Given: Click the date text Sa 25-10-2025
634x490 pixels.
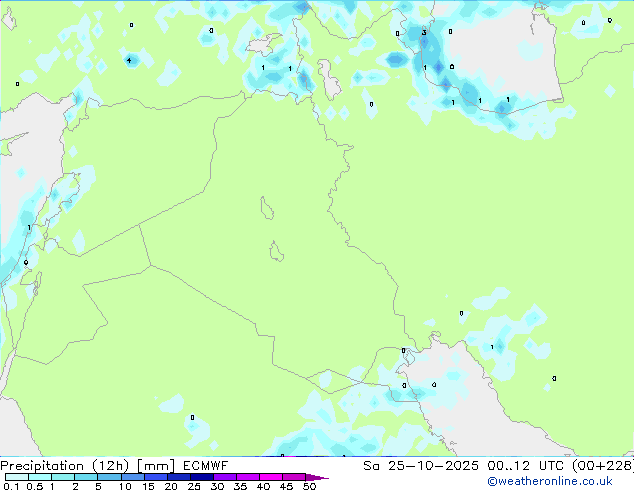Looking at the screenshot, I should pyautogui.click(x=421, y=466).
